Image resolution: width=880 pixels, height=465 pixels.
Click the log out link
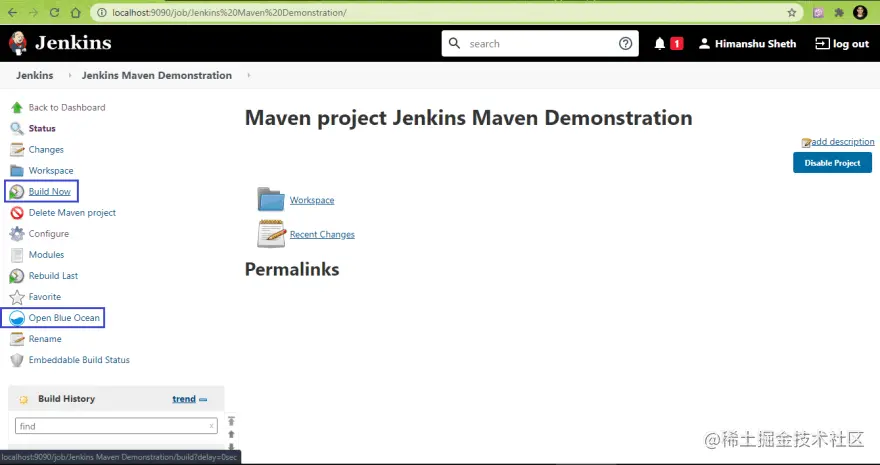point(842,44)
